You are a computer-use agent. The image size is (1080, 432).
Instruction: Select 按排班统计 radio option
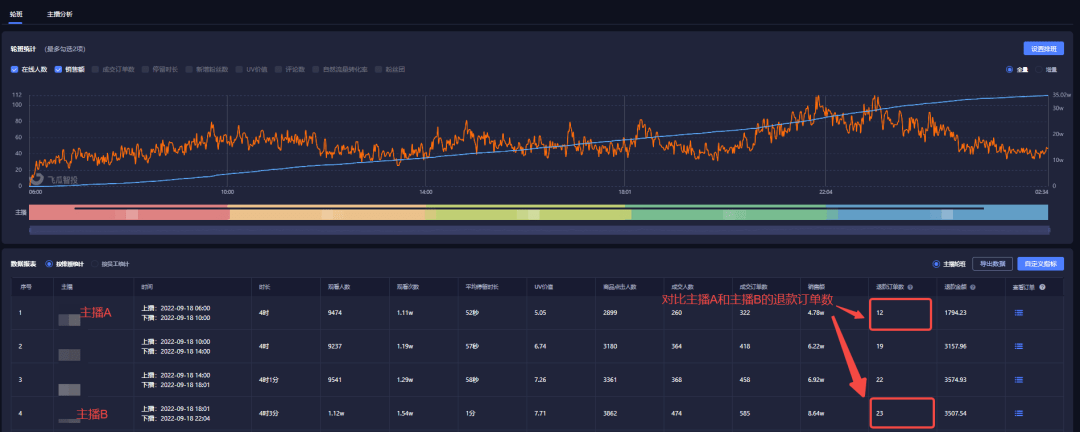click(49, 264)
